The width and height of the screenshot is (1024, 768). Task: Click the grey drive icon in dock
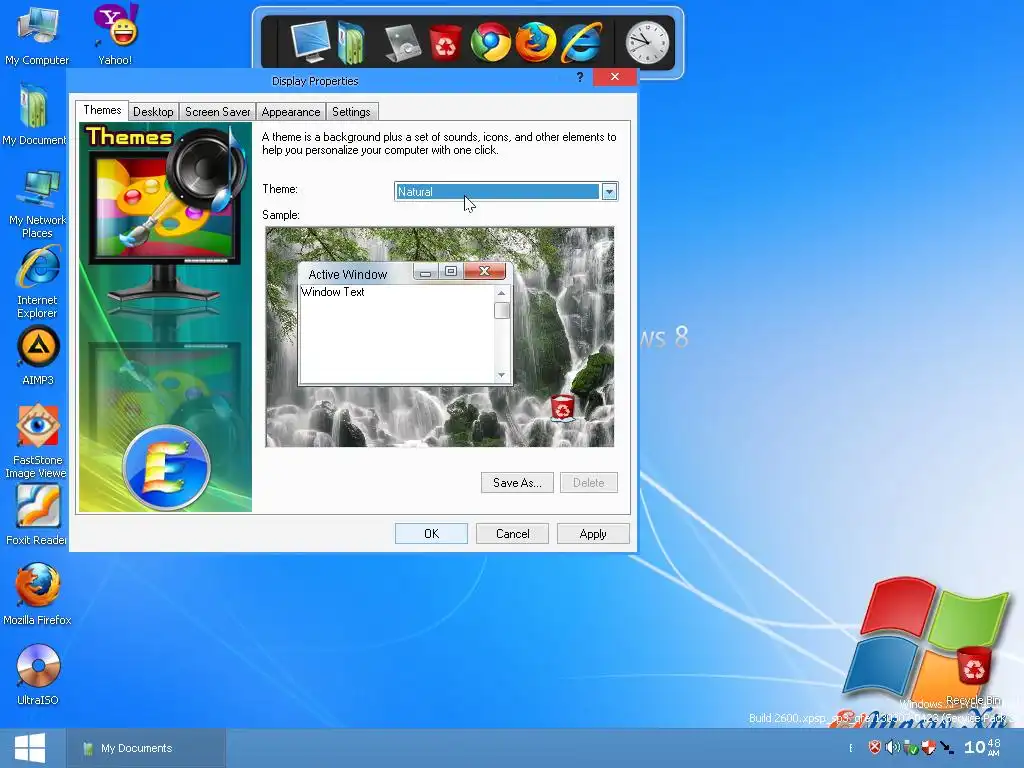[x=402, y=43]
